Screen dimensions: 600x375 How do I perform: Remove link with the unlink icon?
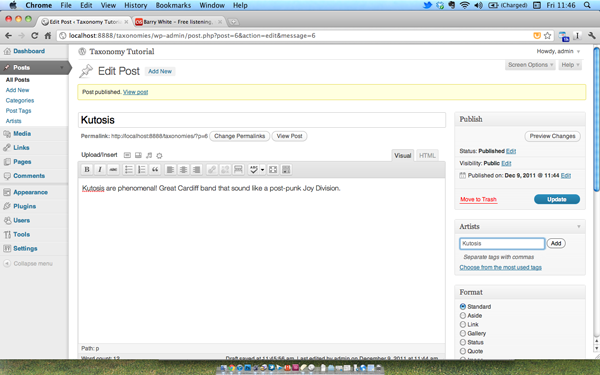[x=225, y=170]
